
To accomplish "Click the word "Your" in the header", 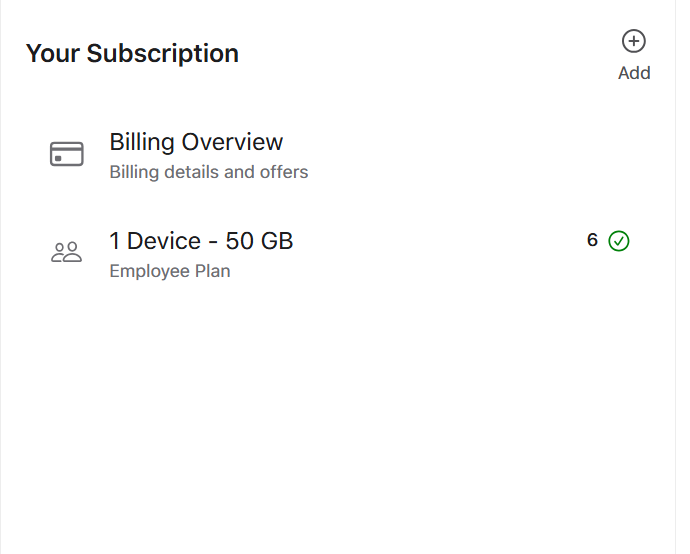I will [x=53, y=53].
